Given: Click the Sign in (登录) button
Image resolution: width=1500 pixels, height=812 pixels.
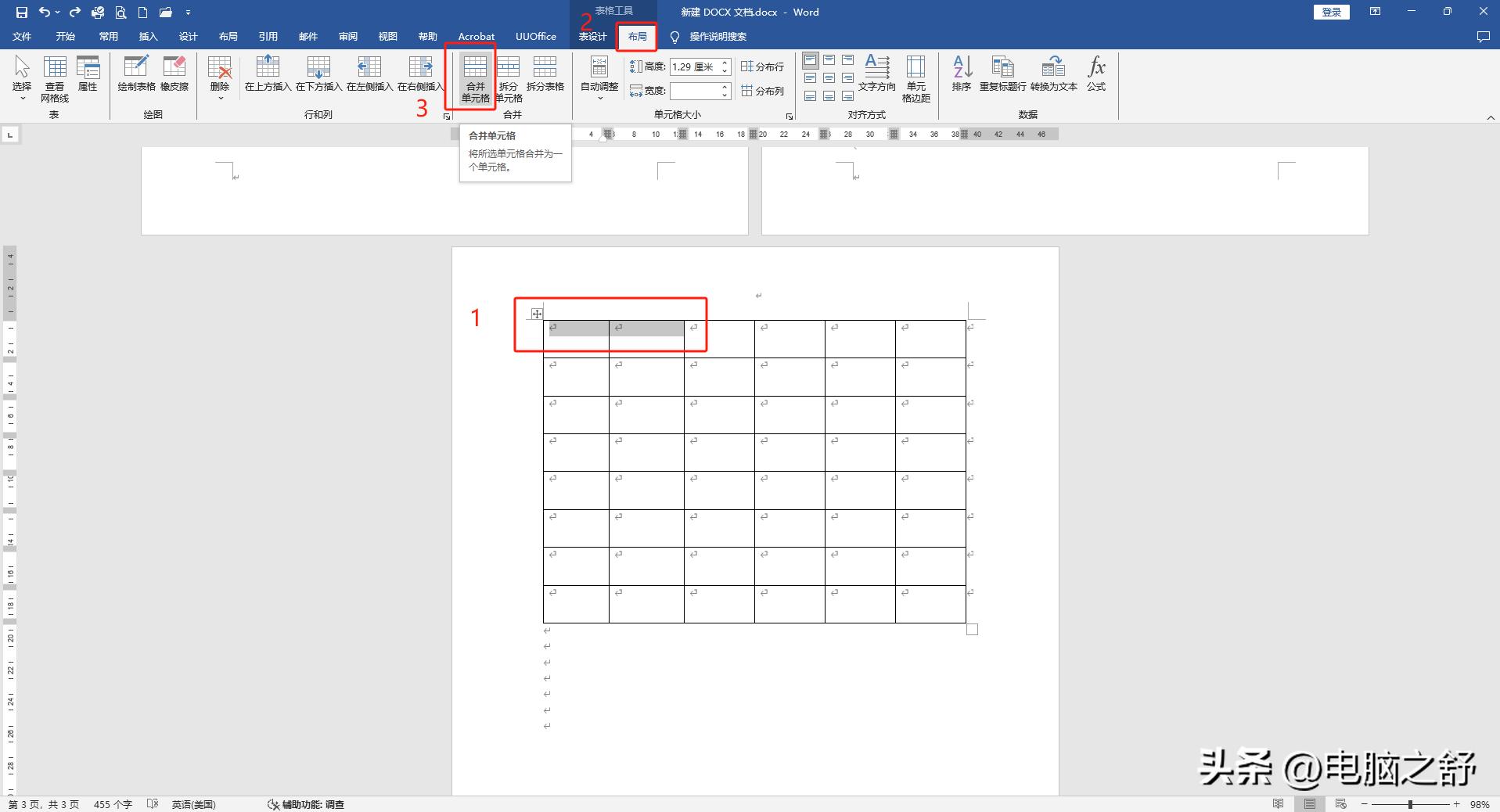Looking at the screenshot, I should 1331,12.
